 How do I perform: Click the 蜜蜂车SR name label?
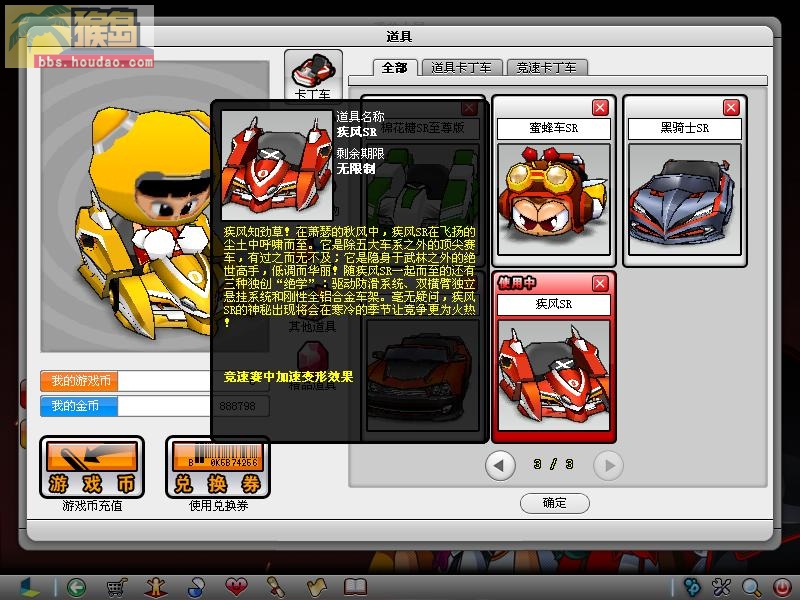click(x=554, y=128)
